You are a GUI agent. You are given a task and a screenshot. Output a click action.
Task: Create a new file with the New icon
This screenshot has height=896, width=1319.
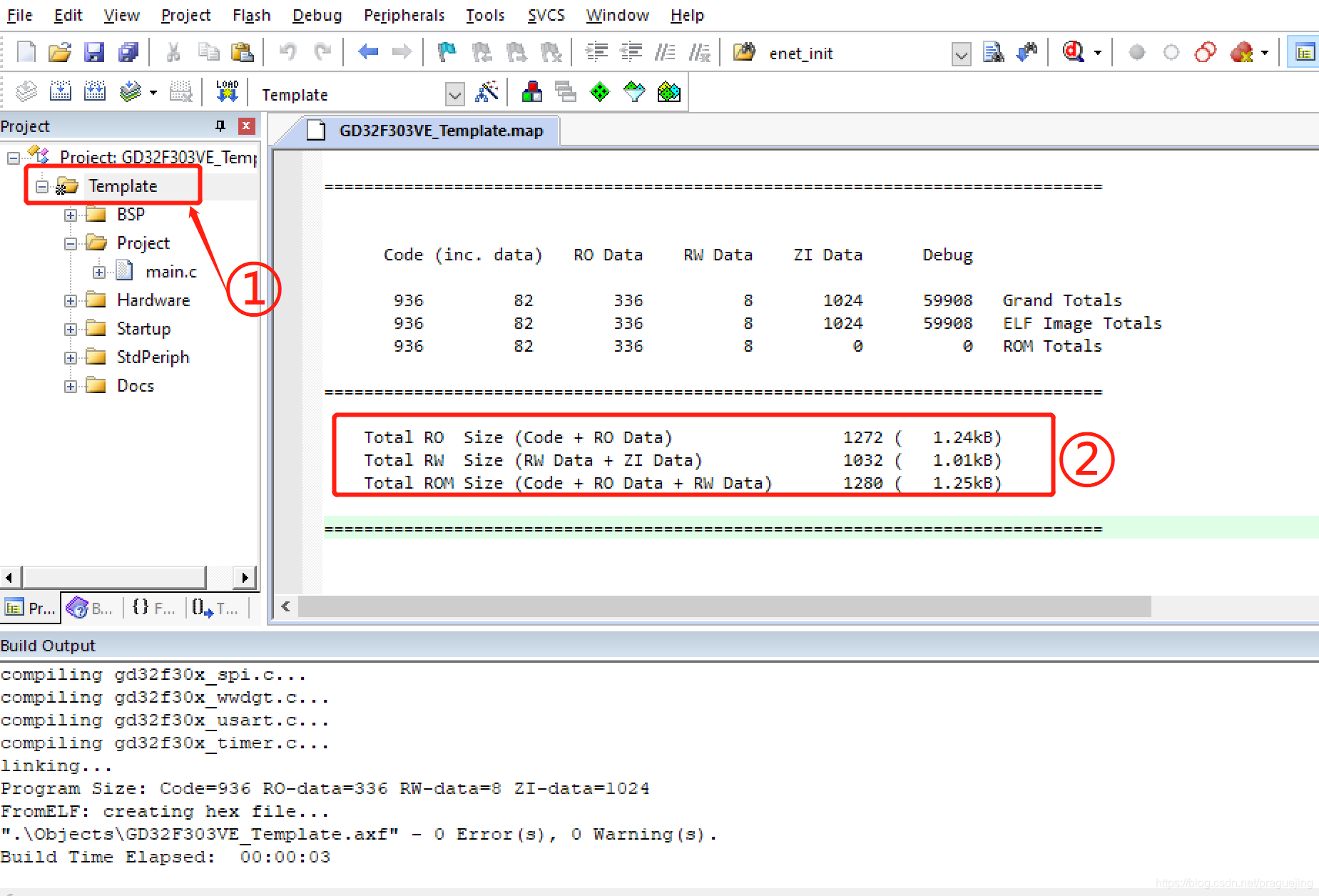point(26,53)
